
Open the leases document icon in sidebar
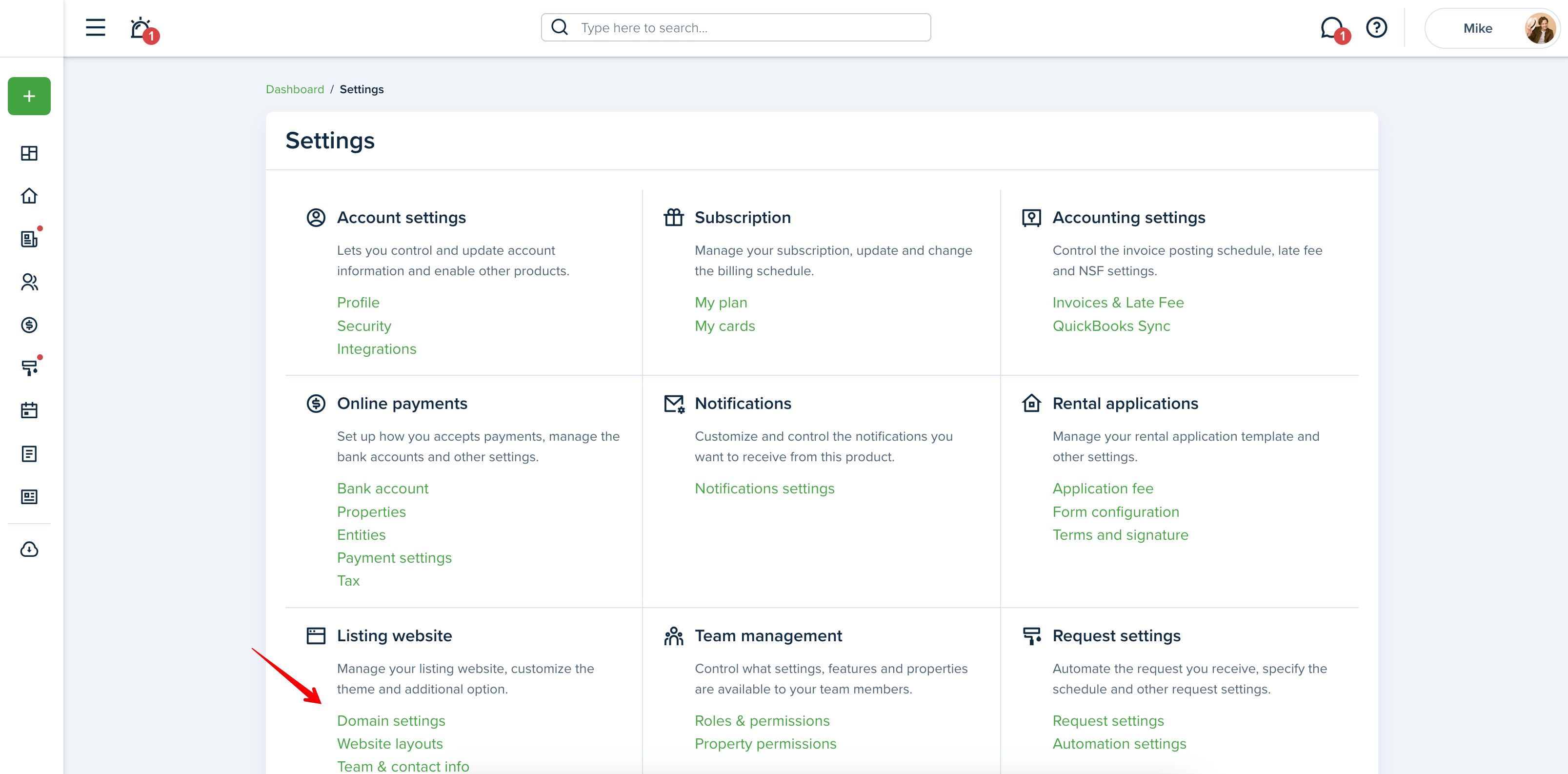coord(29,239)
